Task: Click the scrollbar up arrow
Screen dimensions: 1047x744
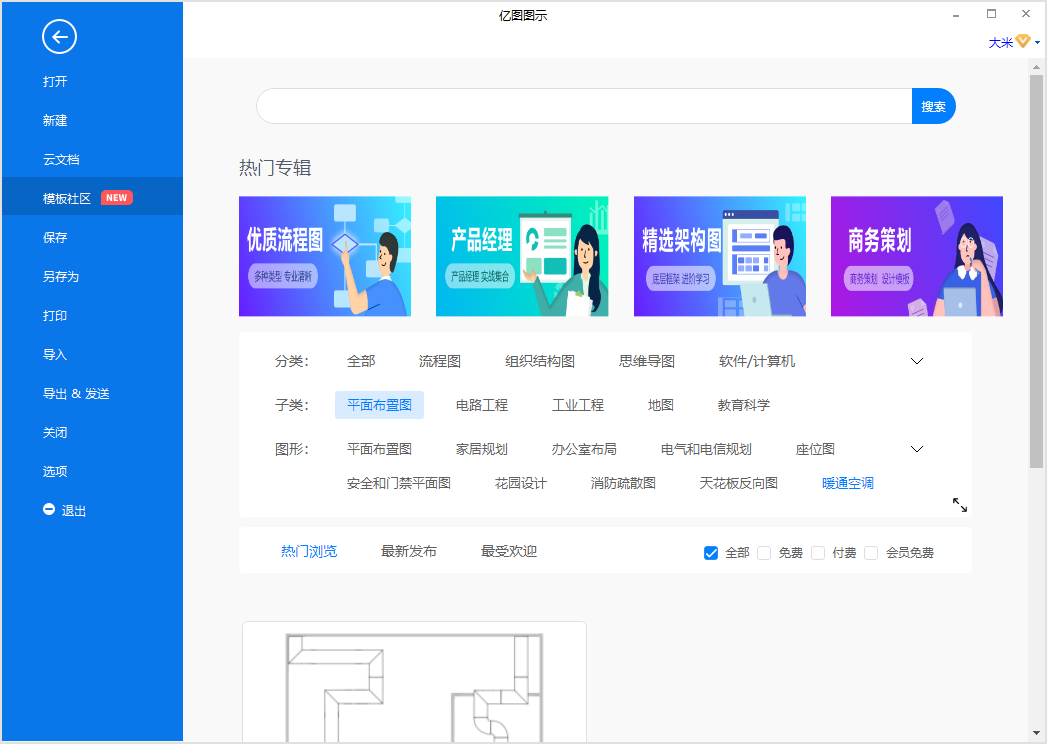Action: coord(1036,67)
